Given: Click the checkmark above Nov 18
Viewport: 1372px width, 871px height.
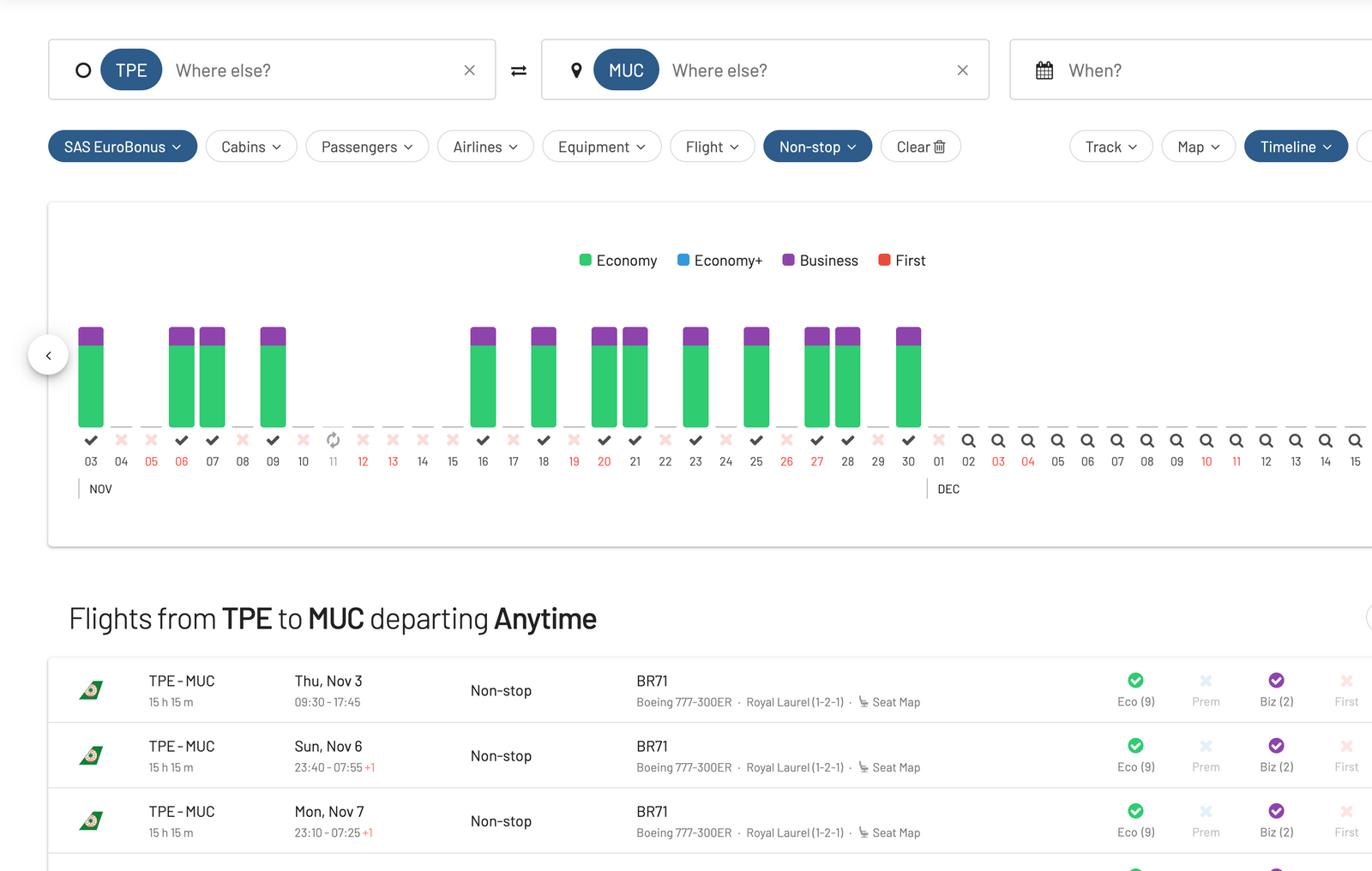Looking at the screenshot, I should 544,441.
